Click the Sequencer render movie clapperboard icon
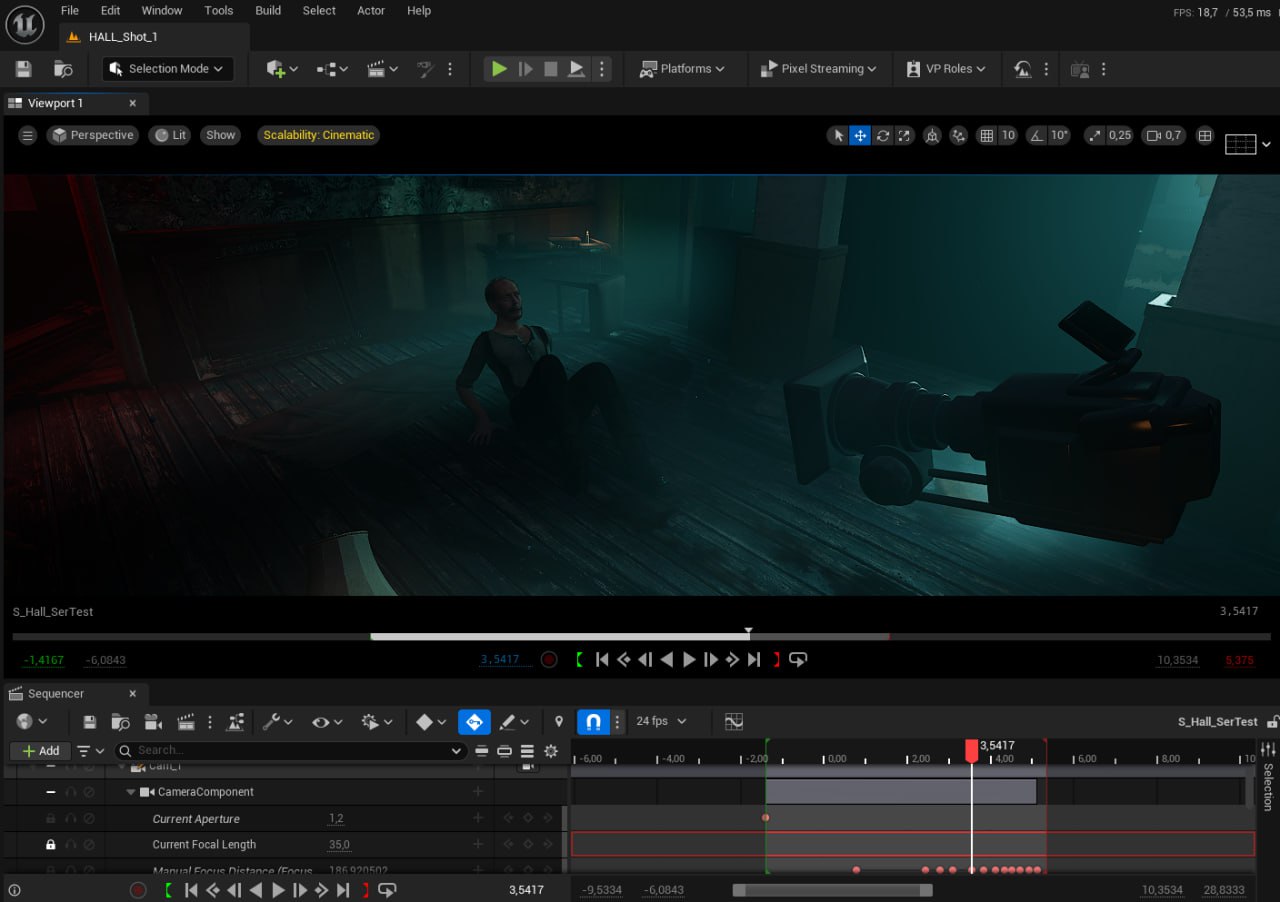Viewport: 1280px width, 902px height. pyautogui.click(x=186, y=721)
